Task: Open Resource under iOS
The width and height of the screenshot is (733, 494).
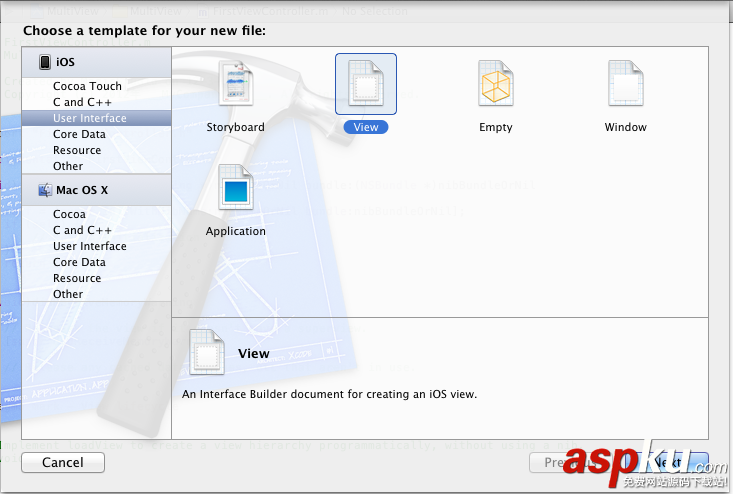Action: pos(77,150)
